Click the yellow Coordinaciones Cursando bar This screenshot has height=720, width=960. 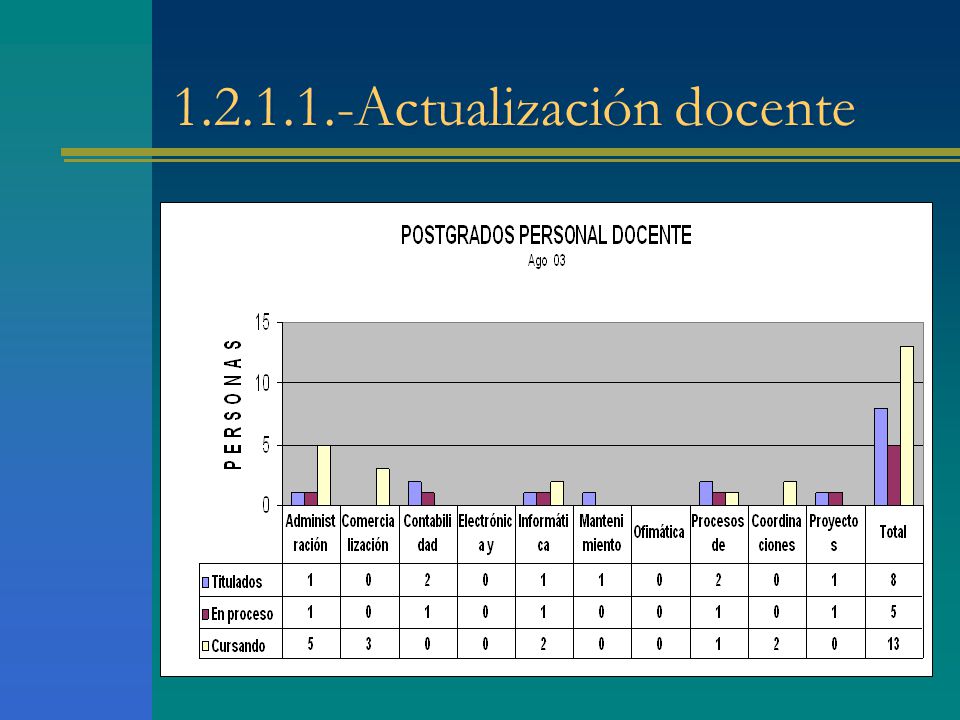(790, 493)
